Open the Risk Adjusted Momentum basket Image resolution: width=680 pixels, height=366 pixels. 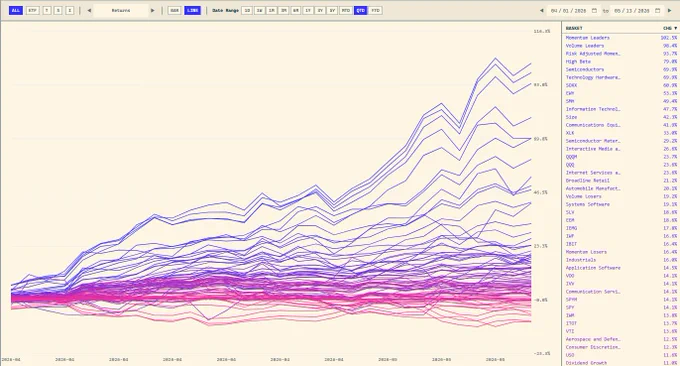621,54
